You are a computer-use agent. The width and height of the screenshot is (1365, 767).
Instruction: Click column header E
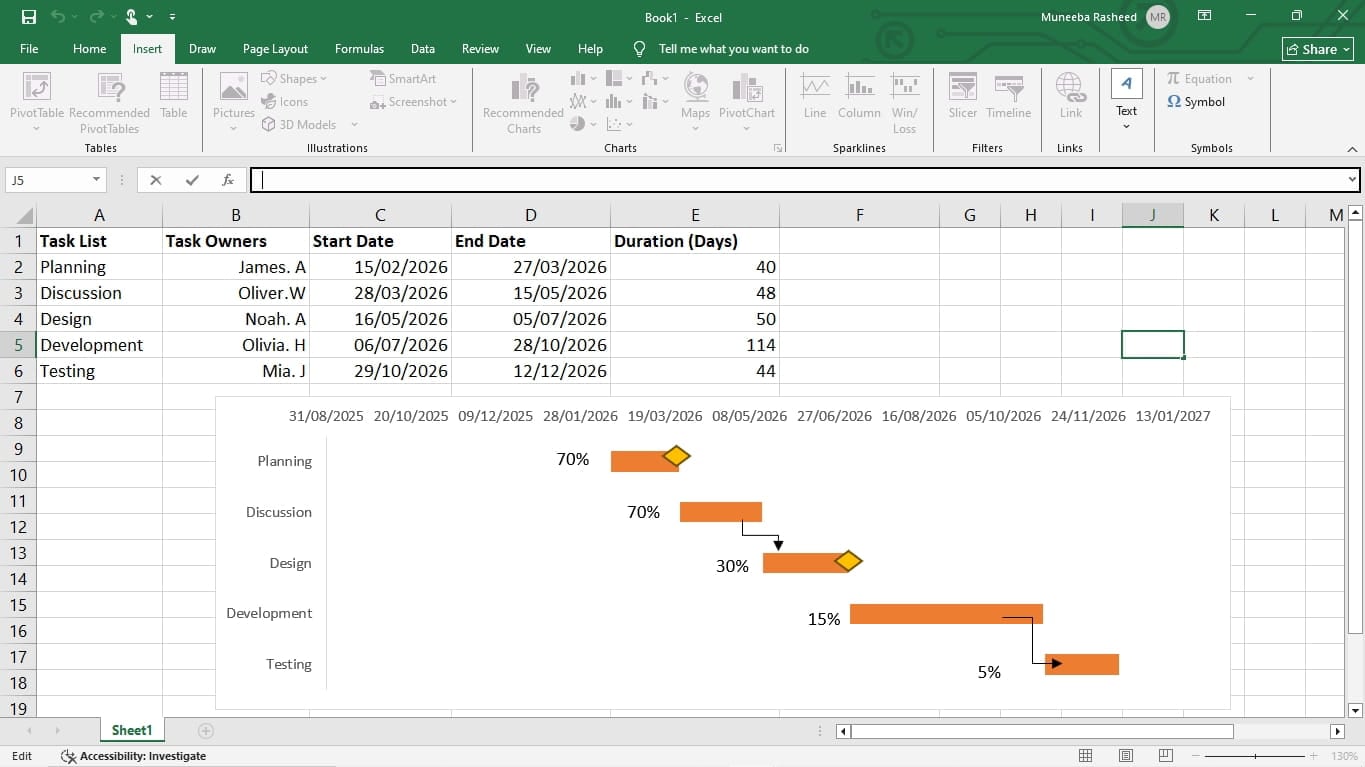coord(695,215)
